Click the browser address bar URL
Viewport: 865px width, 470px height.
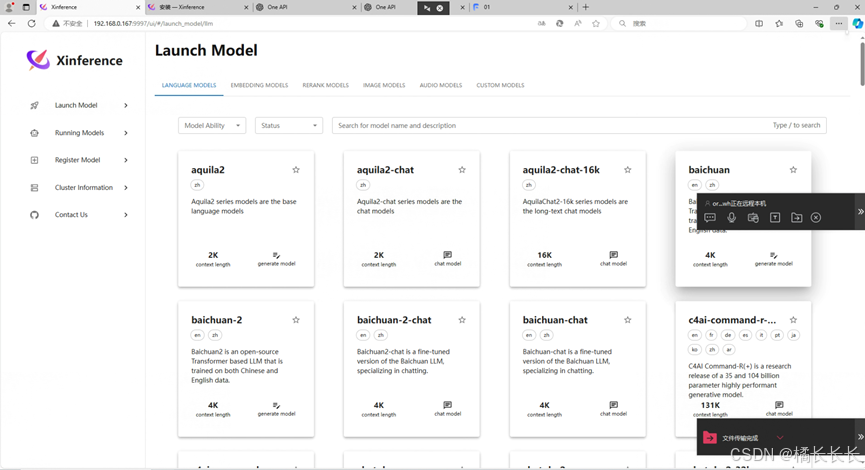[153, 24]
